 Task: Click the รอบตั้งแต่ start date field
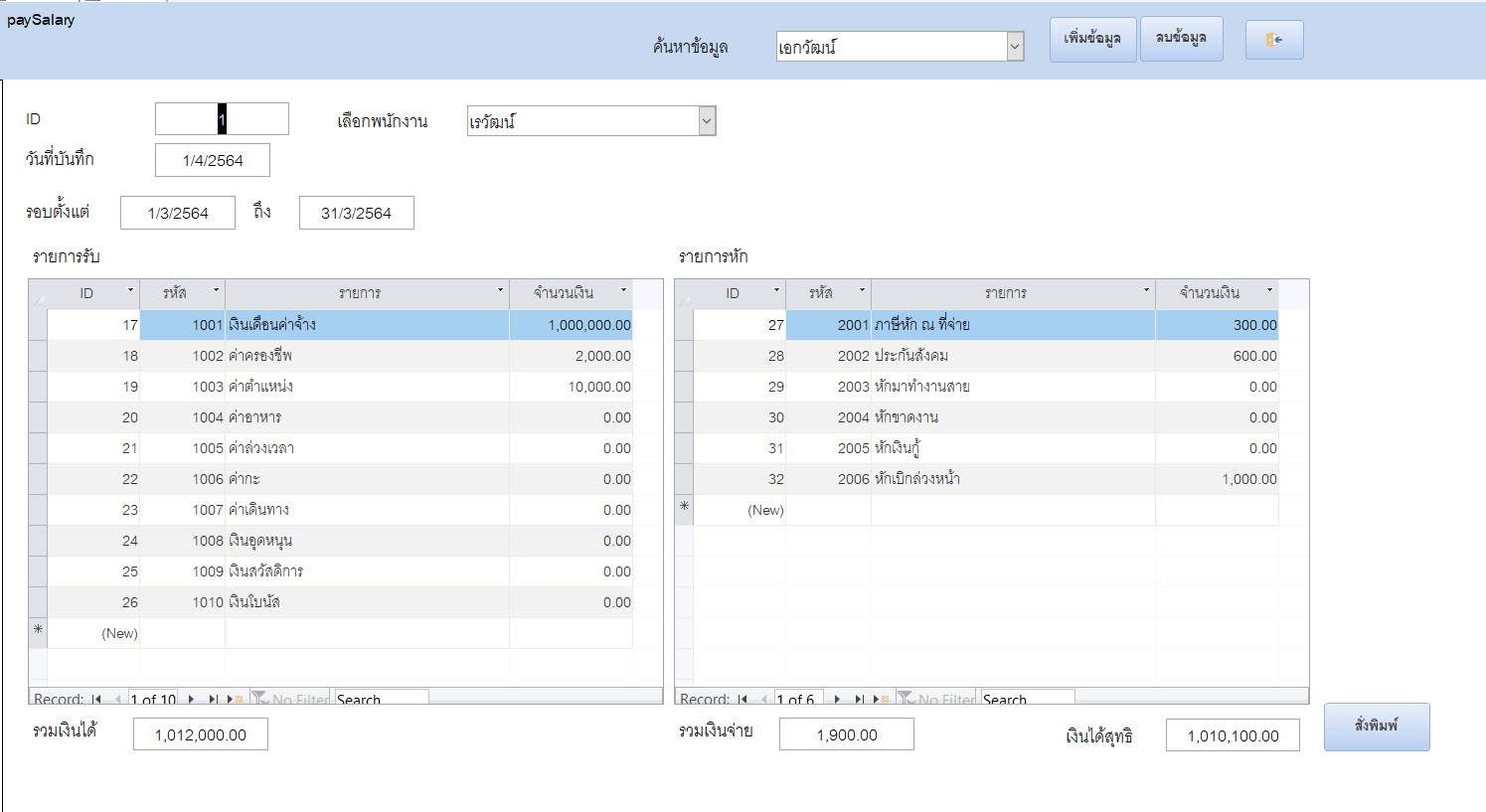point(178,213)
